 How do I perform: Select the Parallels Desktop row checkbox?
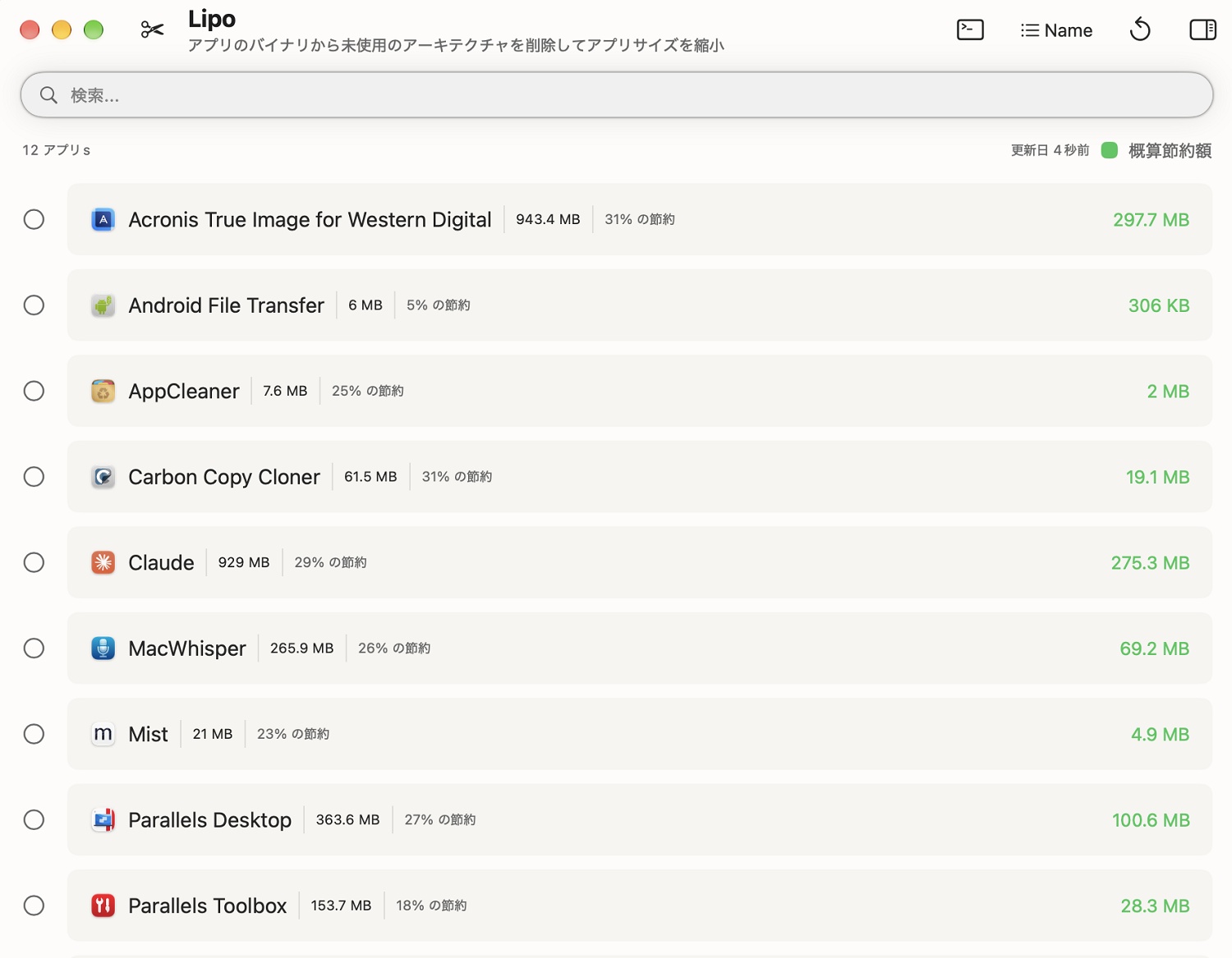34,820
